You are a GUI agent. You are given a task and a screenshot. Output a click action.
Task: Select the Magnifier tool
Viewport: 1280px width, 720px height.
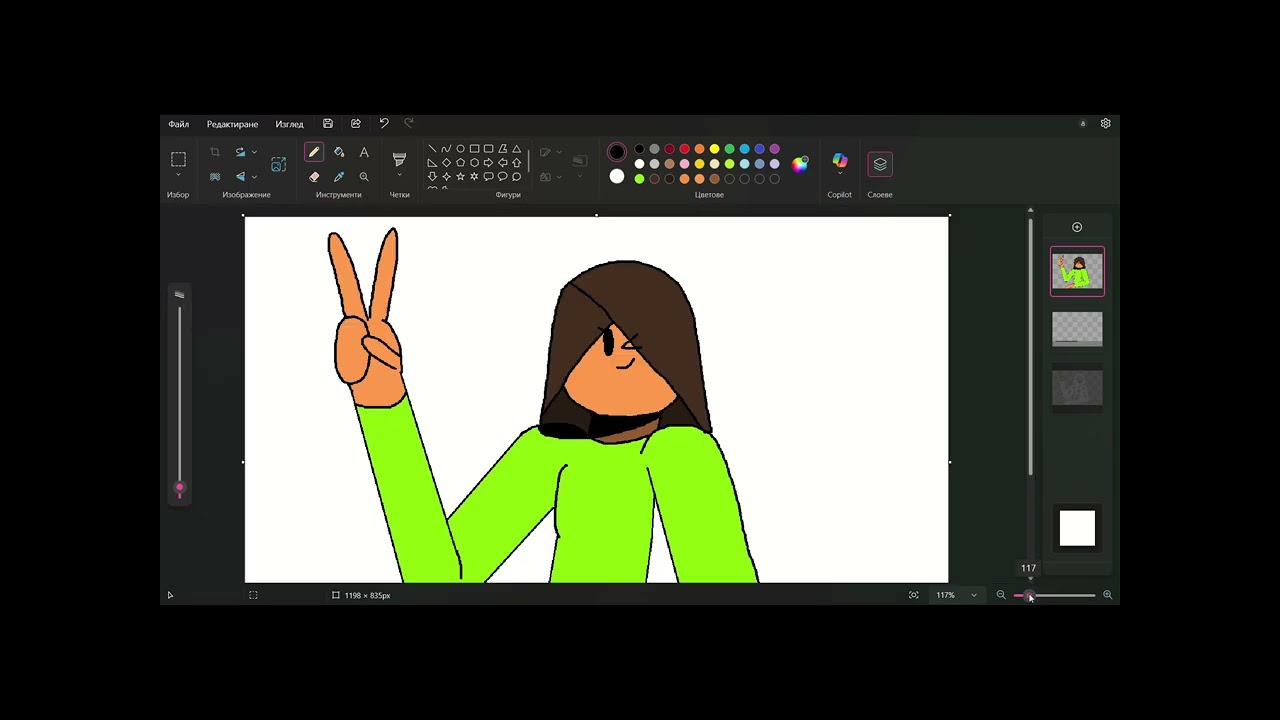tap(364, 176)
